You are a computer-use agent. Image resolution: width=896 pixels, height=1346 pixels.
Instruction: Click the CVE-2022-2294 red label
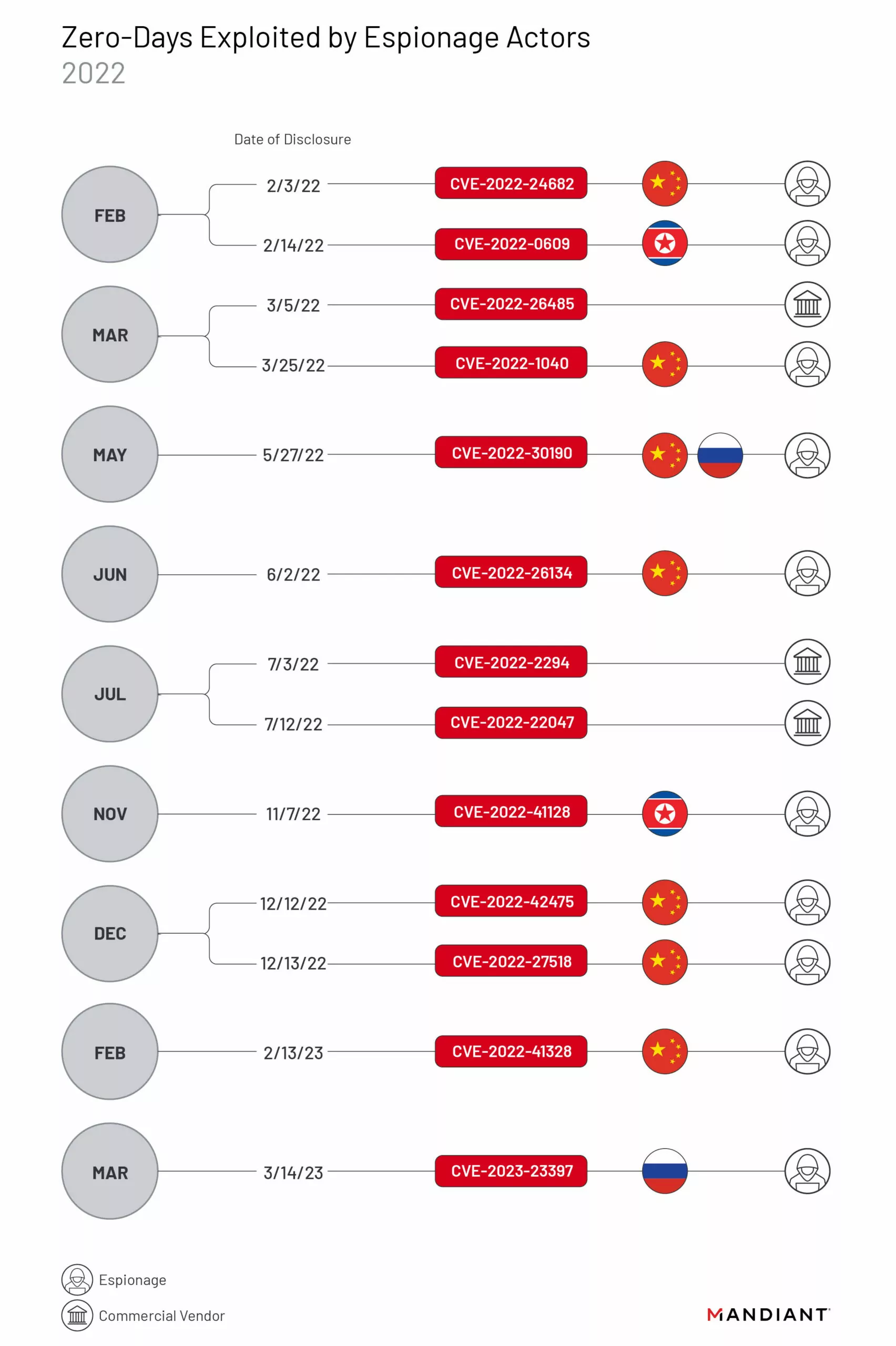click(x=511, y=662)
